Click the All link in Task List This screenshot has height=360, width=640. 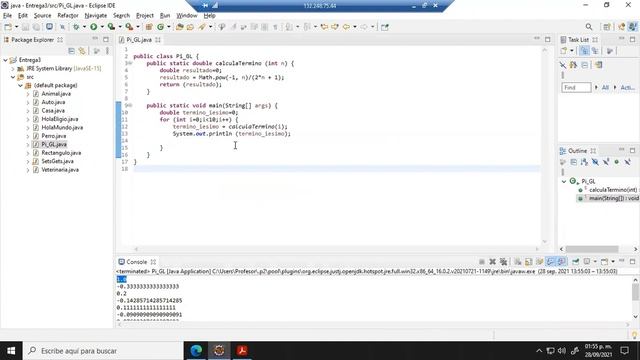pos(605,87)
